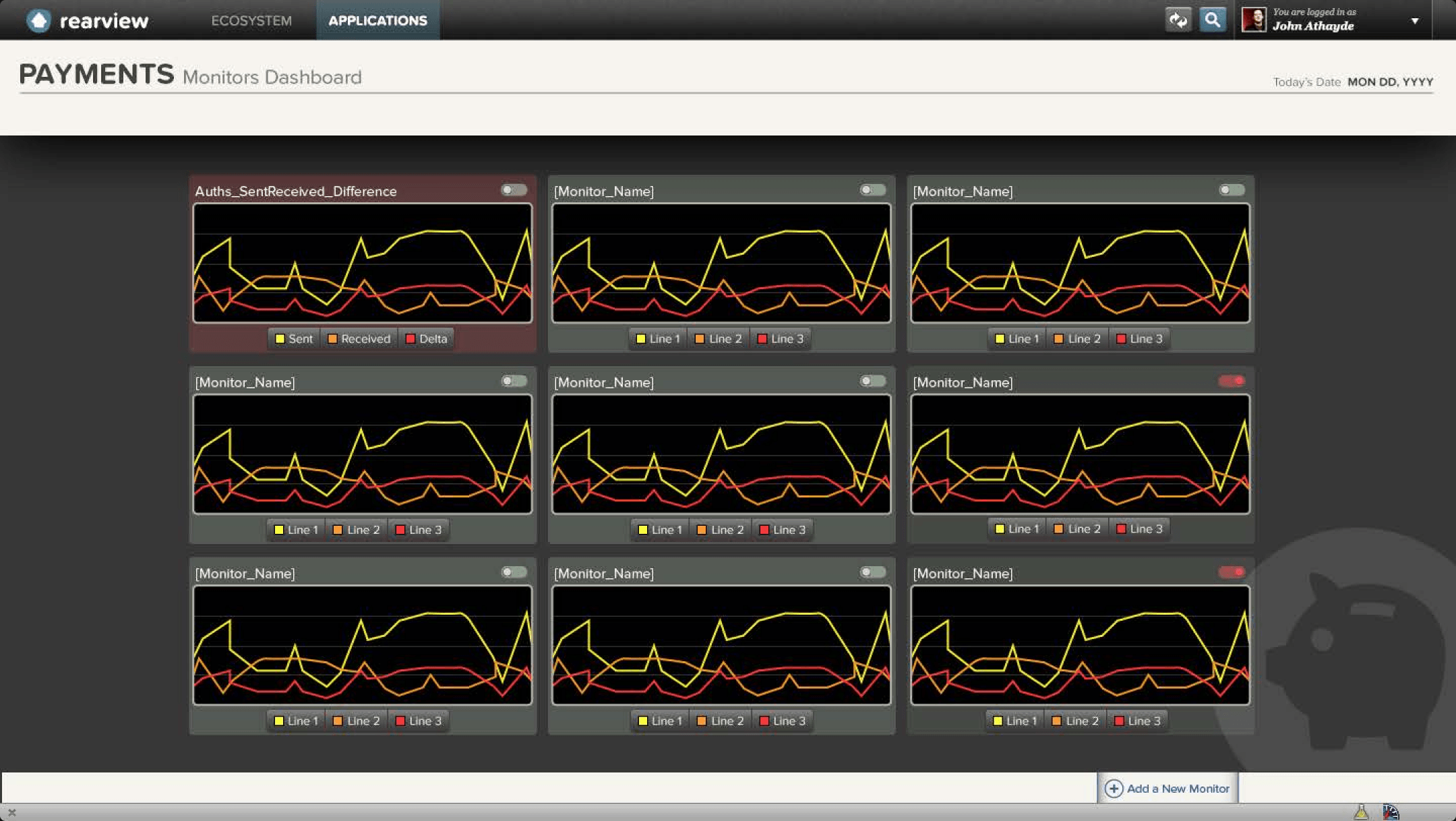Toggle the Delta line legend button
This screenshot has height=821, width=1456.
click(x=426, y=338)
